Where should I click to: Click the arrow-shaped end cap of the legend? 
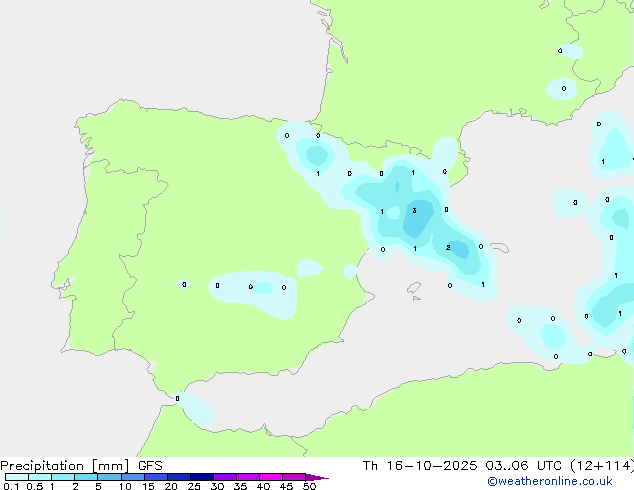[x=317, y=477]
